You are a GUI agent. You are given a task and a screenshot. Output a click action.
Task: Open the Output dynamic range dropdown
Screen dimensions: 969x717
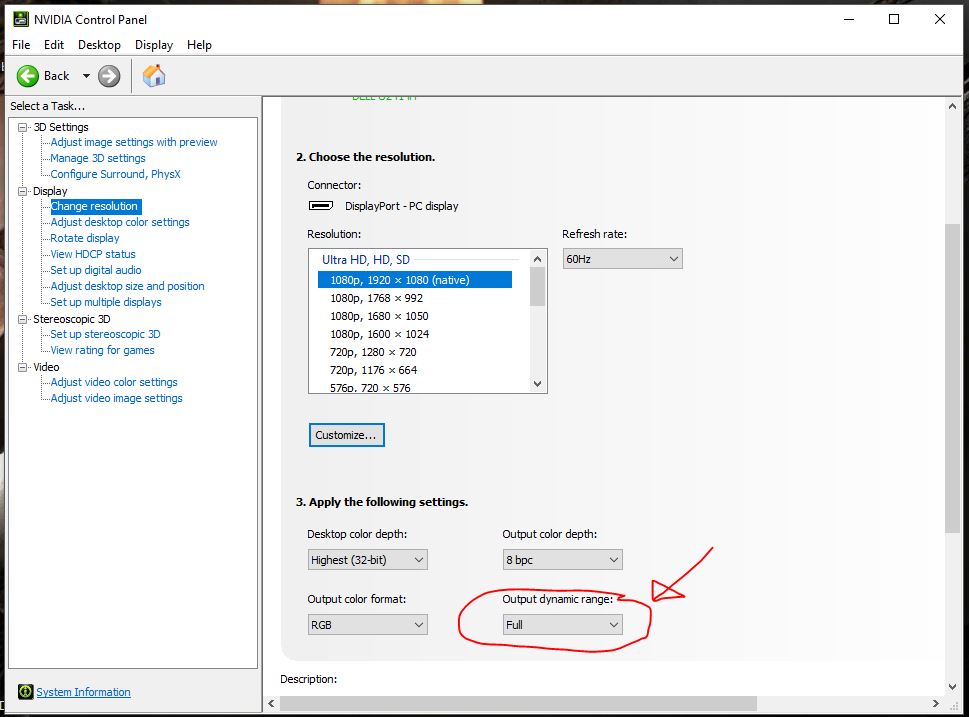[562, 625]
